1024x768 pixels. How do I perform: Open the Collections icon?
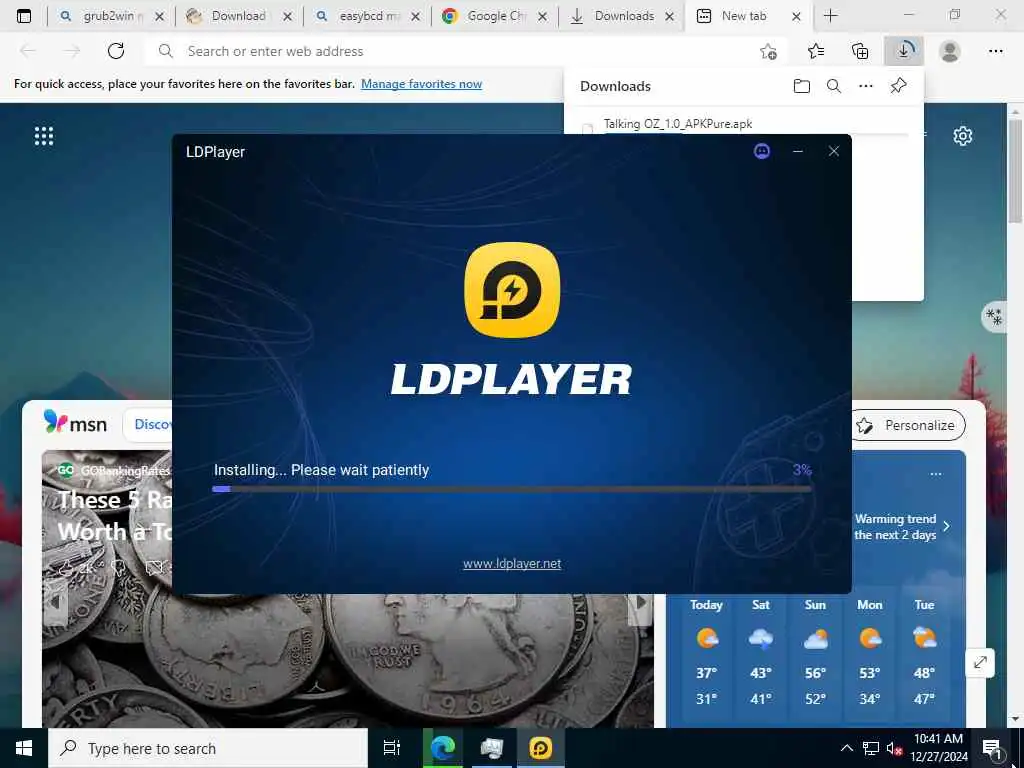pyautogui.click(x=860, y=51)
